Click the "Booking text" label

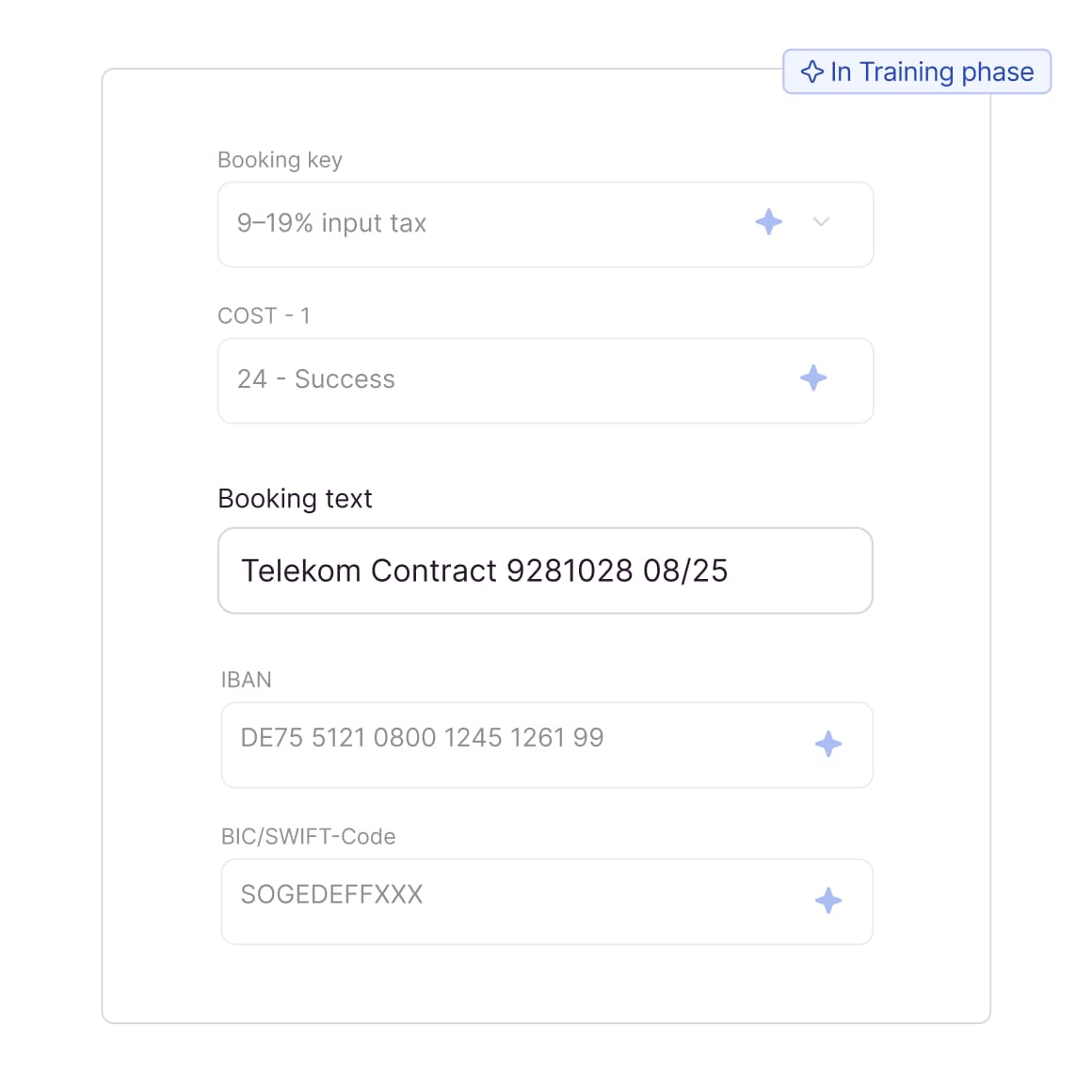pos(295,499)
